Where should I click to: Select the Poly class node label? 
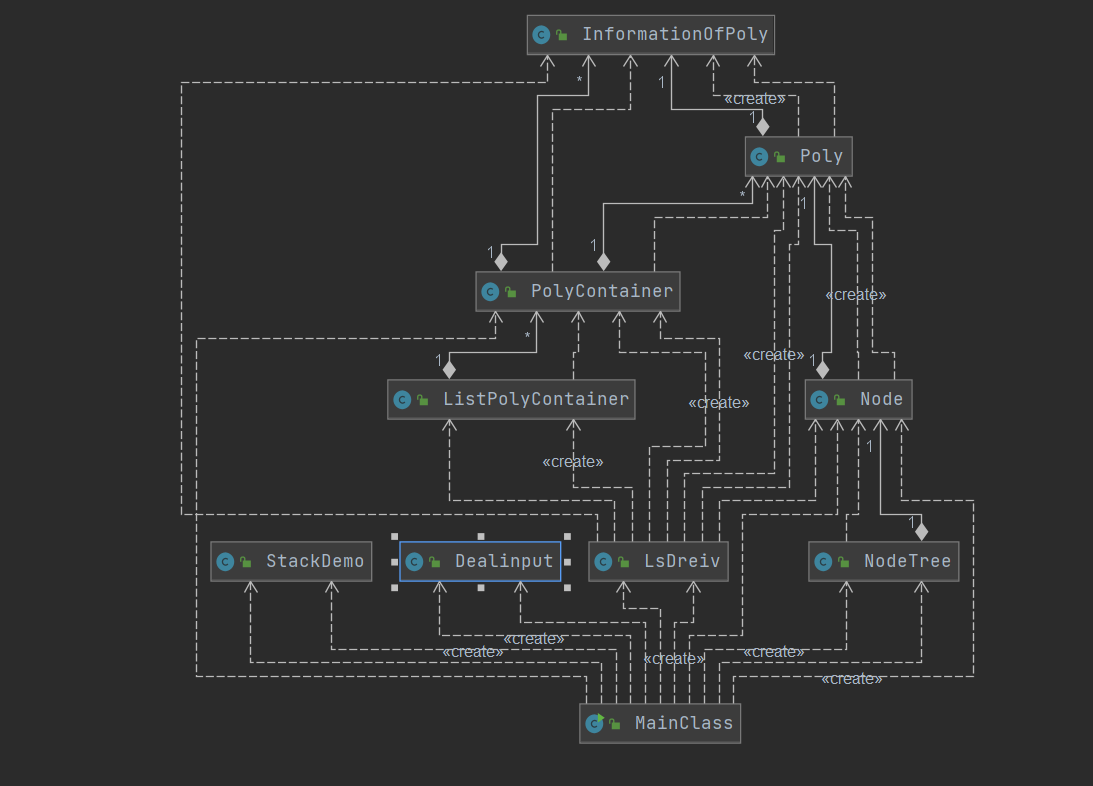tap(821, 156)
